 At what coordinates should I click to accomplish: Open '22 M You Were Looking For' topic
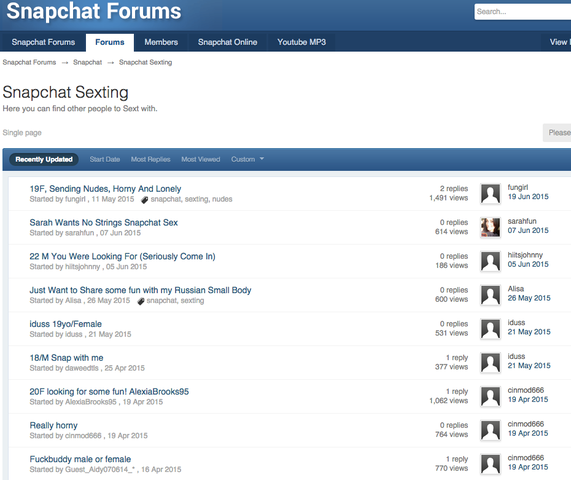click(122, 256)
